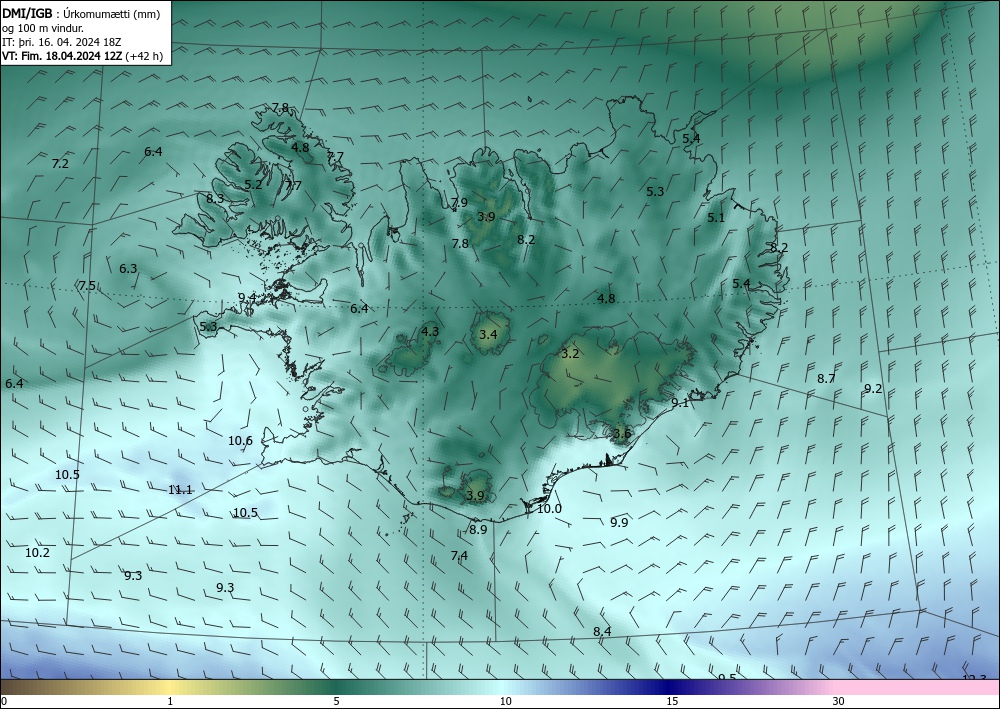
Task: Click the 5.2 value in the Westfjords
Action: [x=253, y=185]
